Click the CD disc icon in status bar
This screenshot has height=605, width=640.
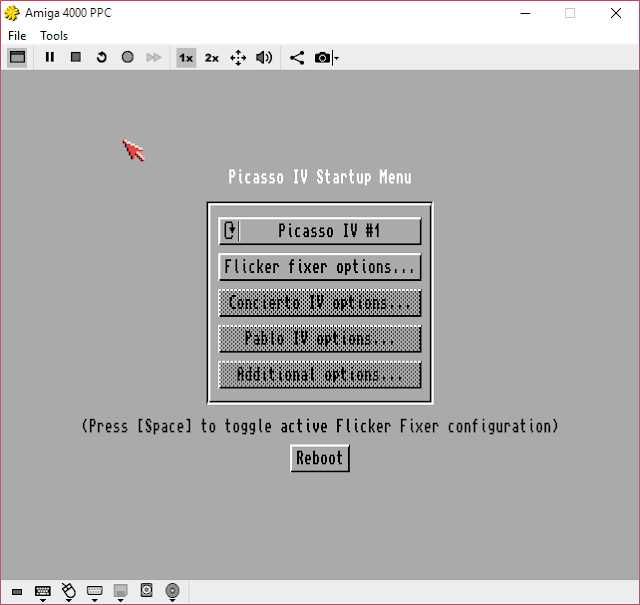[x=172, y=590]
